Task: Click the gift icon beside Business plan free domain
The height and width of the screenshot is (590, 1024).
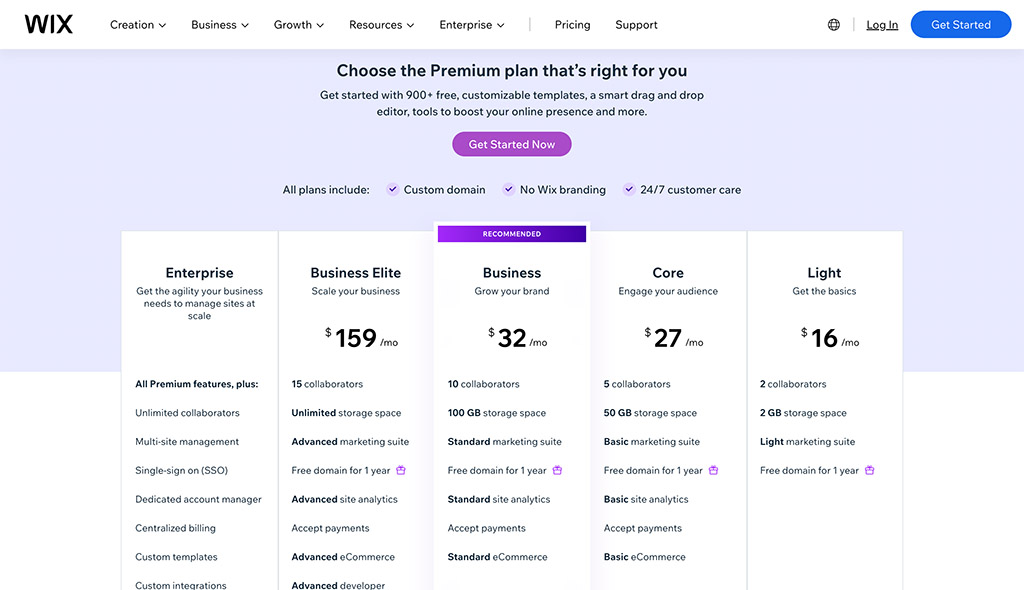Action: 558,470
